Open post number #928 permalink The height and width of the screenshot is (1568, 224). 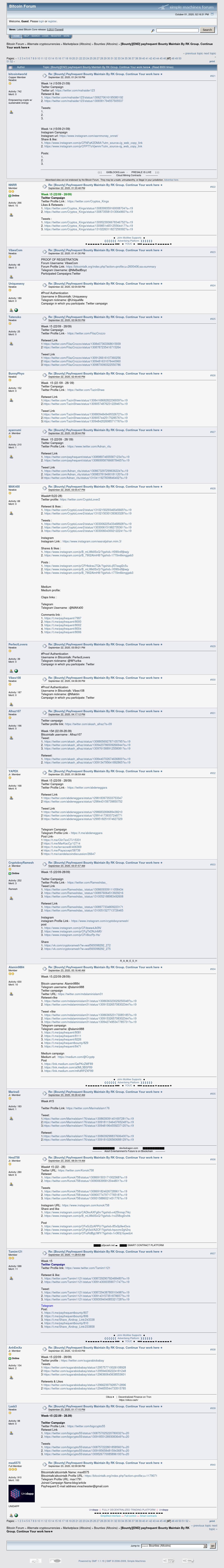212,489
